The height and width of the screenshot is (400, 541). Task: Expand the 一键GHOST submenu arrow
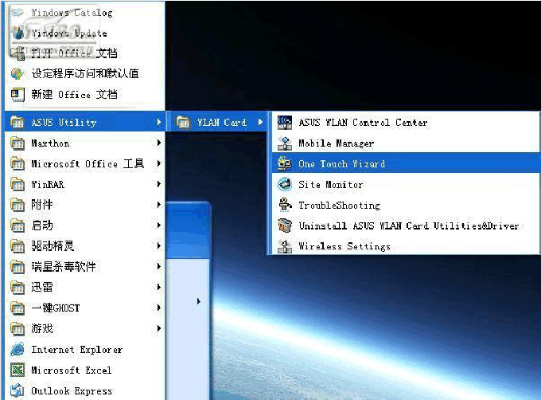[159, 307]
